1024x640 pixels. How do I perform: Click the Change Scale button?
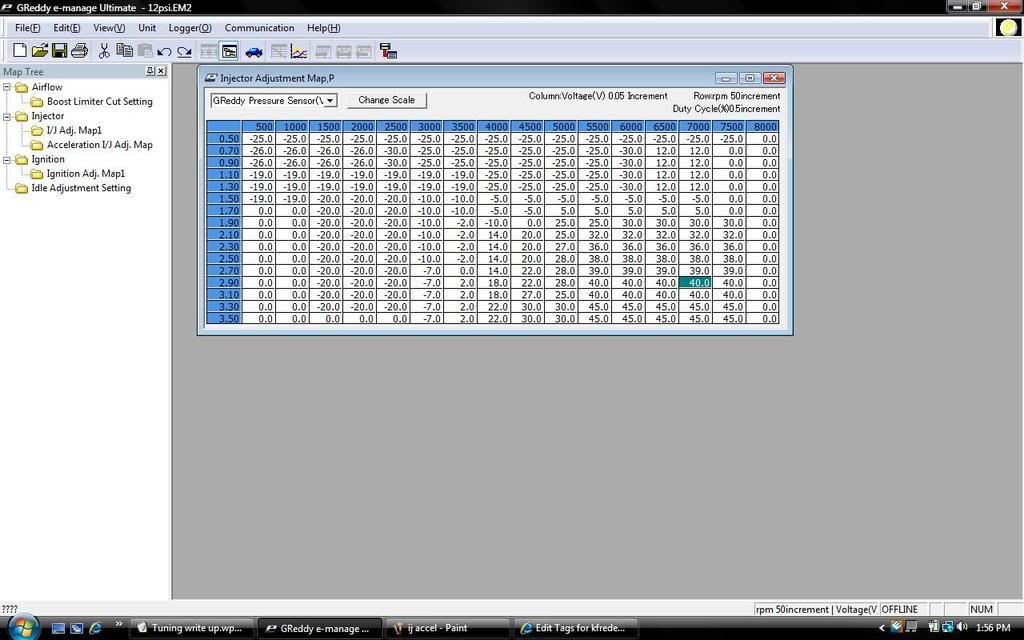(386, 100)
